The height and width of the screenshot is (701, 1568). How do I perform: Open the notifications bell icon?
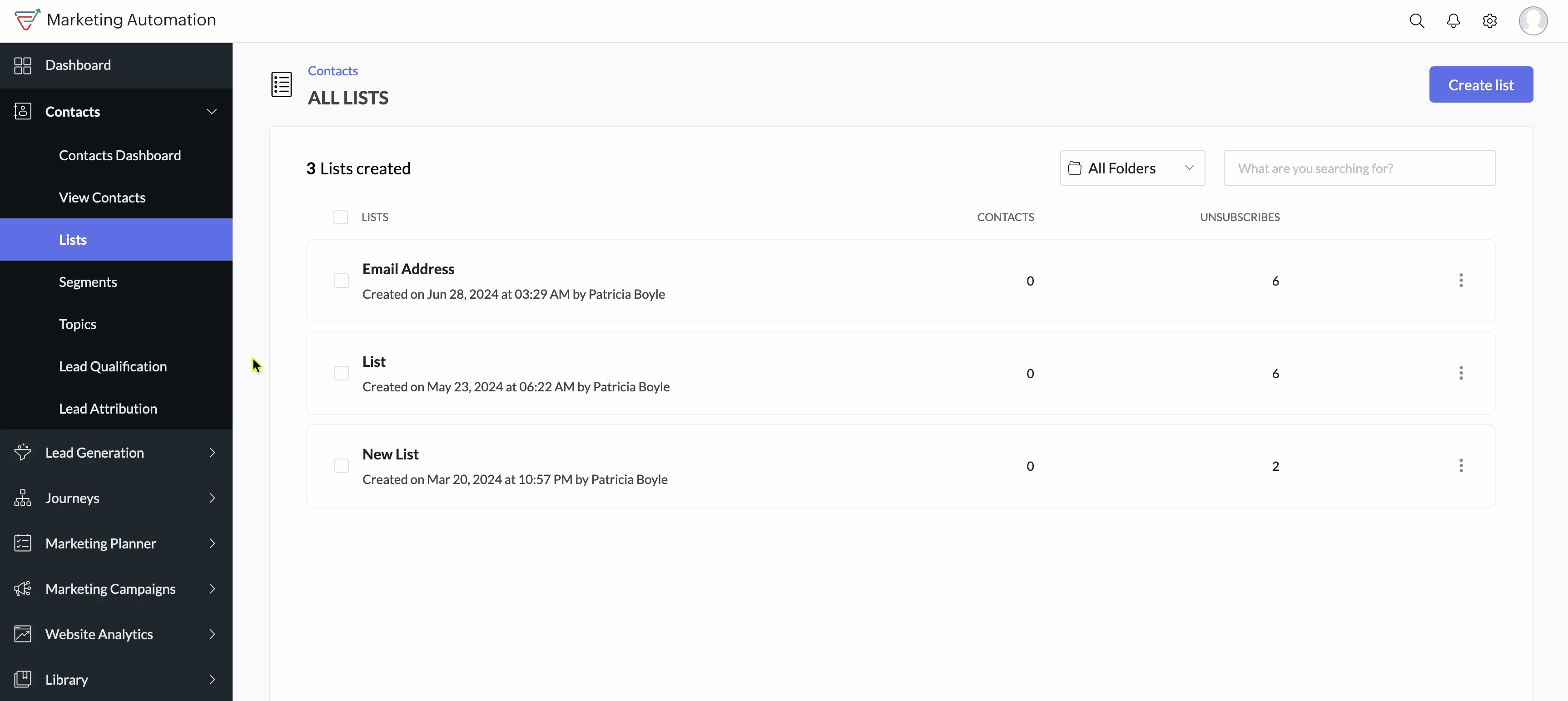[1453, 21]
